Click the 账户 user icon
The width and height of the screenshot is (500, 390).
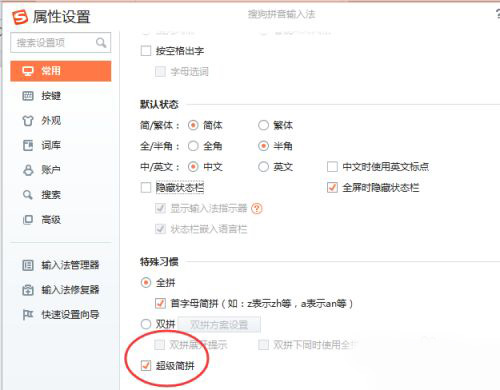tap(28, 170)
